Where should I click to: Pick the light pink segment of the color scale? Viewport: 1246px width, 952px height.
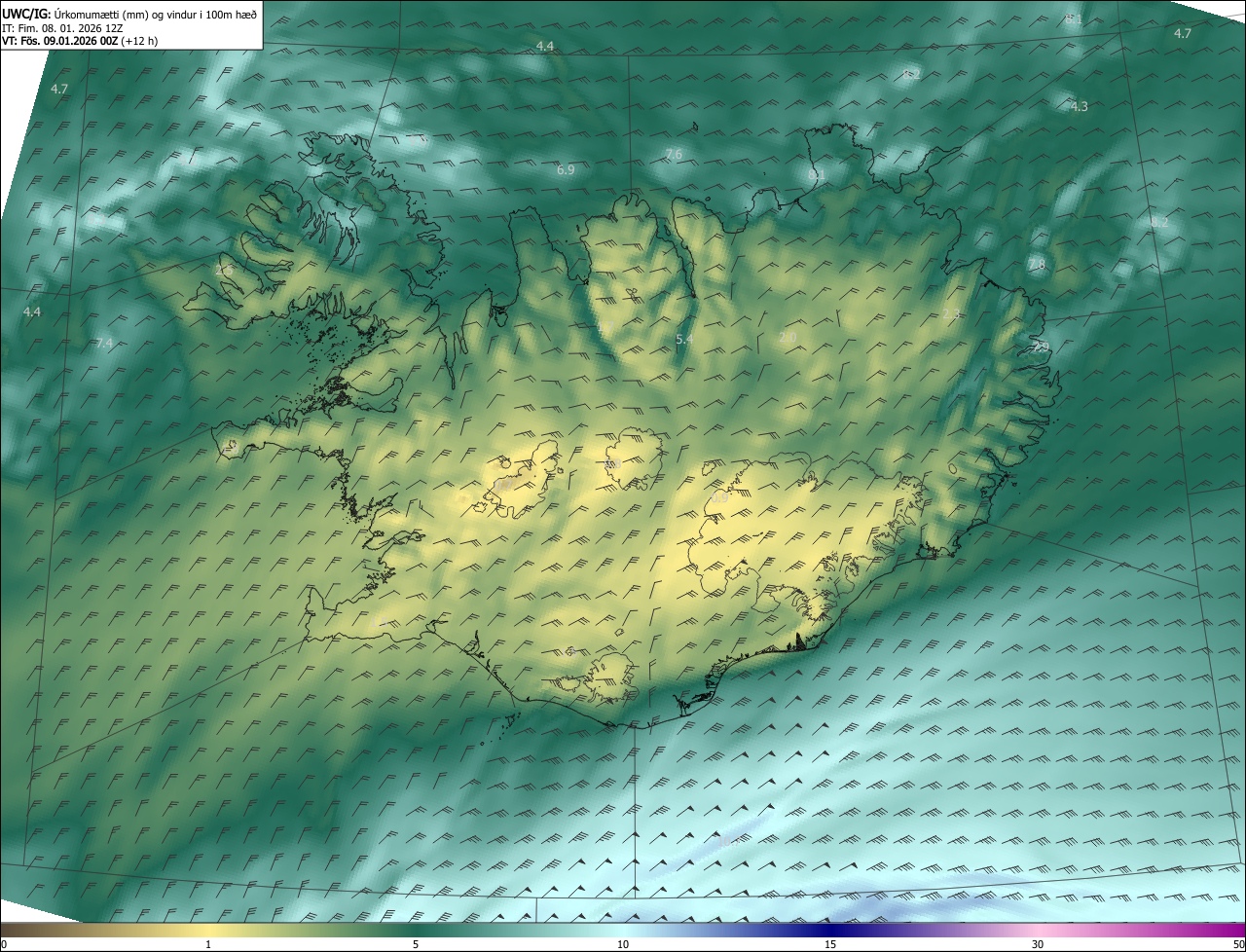(x=1038, y=931)
